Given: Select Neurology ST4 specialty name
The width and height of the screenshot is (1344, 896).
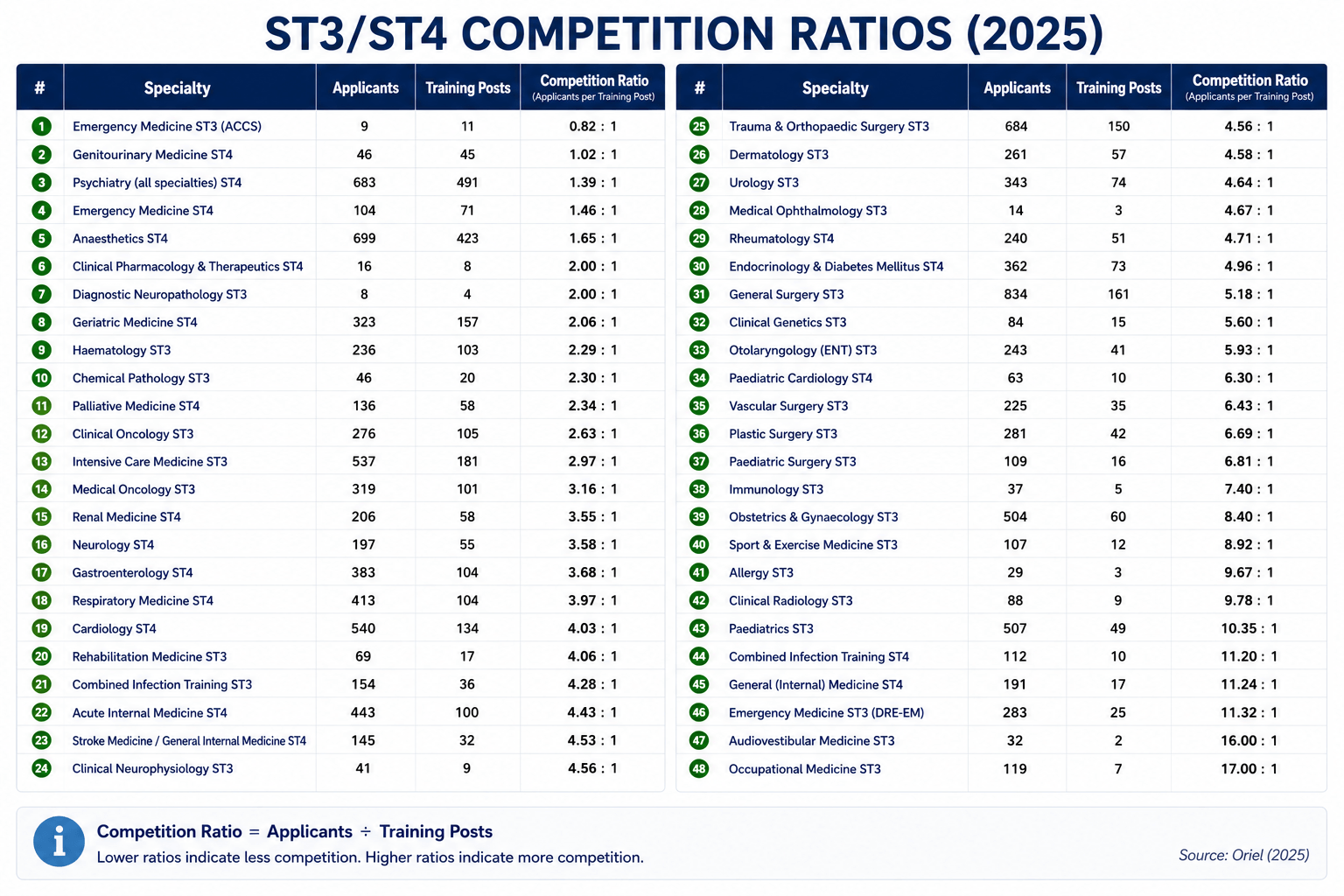Looking at the screenshot, I should 113,545.
